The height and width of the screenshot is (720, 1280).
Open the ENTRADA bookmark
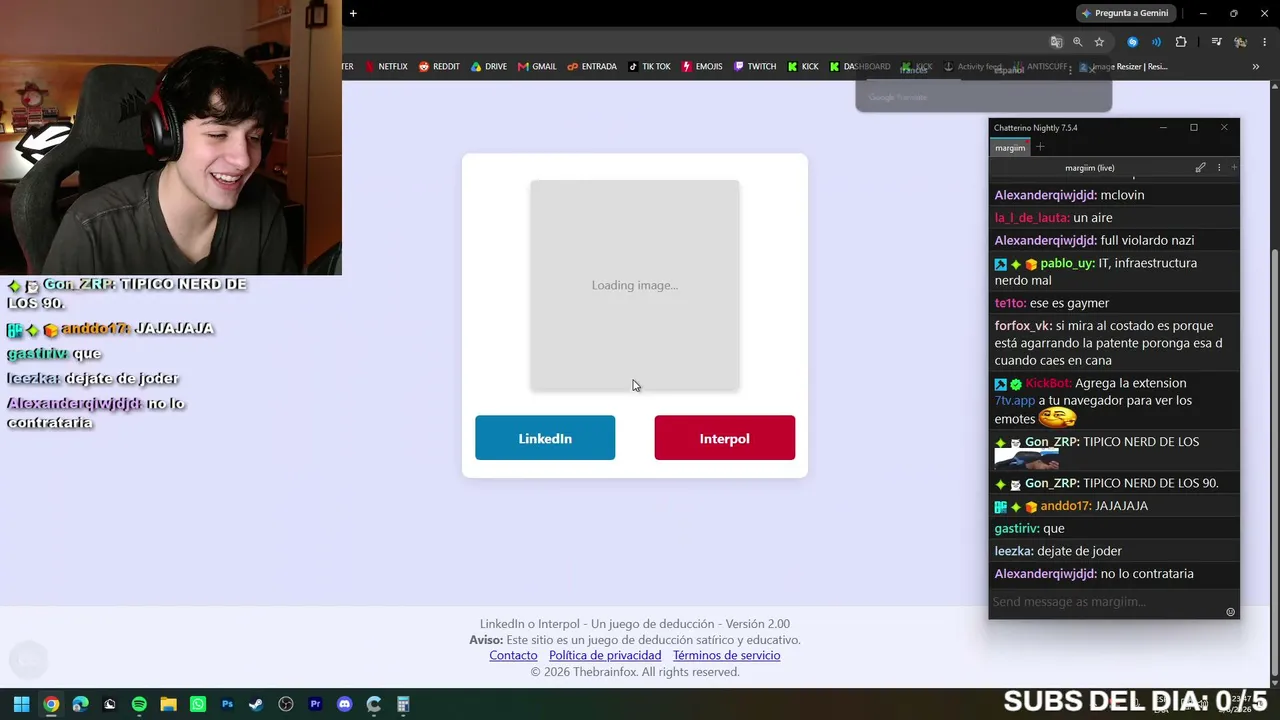click(592, 67)
